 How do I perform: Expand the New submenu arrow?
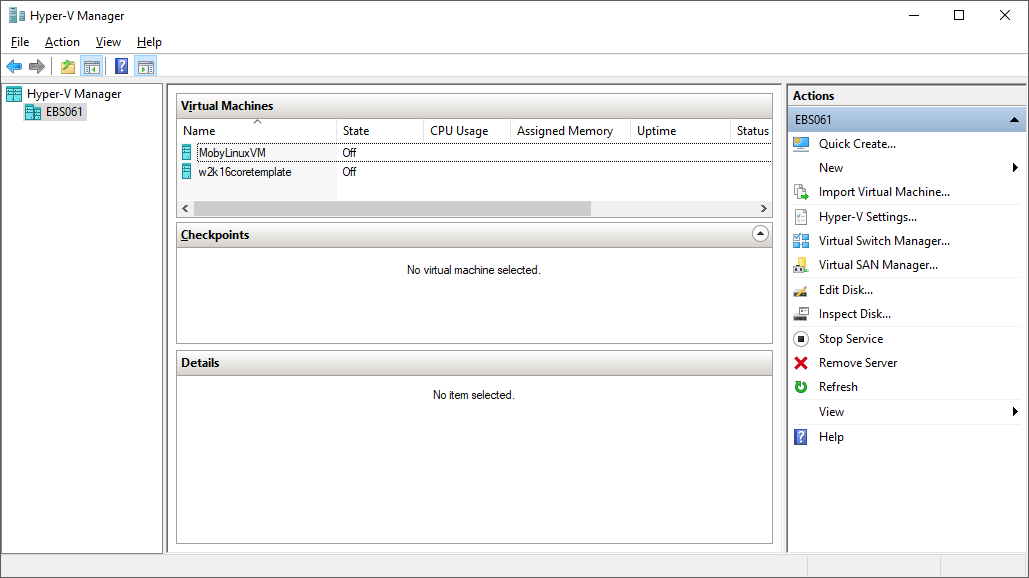pyautogui.click(x=1015, y=168)
